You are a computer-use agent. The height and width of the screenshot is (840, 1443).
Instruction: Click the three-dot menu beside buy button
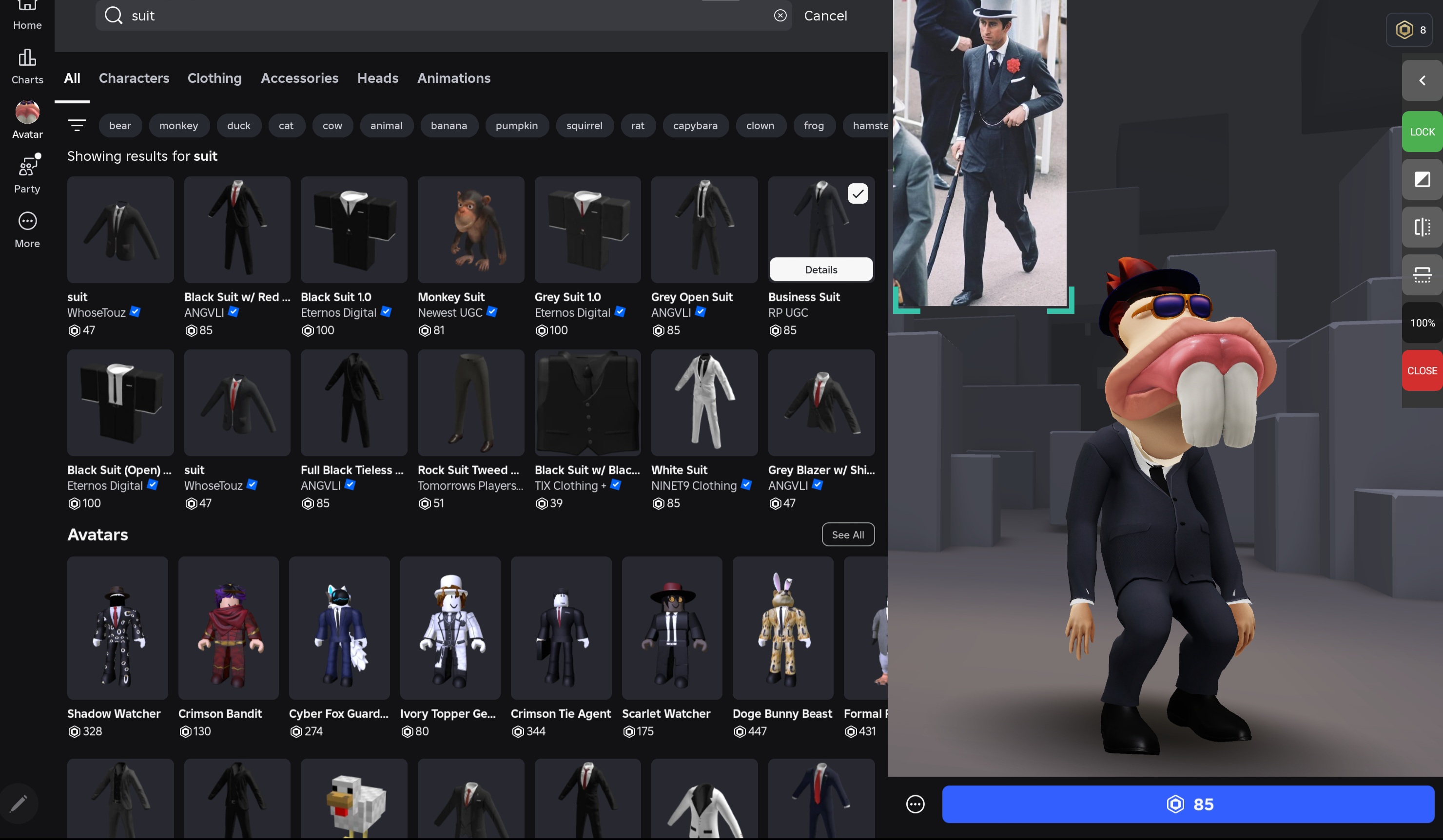(x=915, y=804)
